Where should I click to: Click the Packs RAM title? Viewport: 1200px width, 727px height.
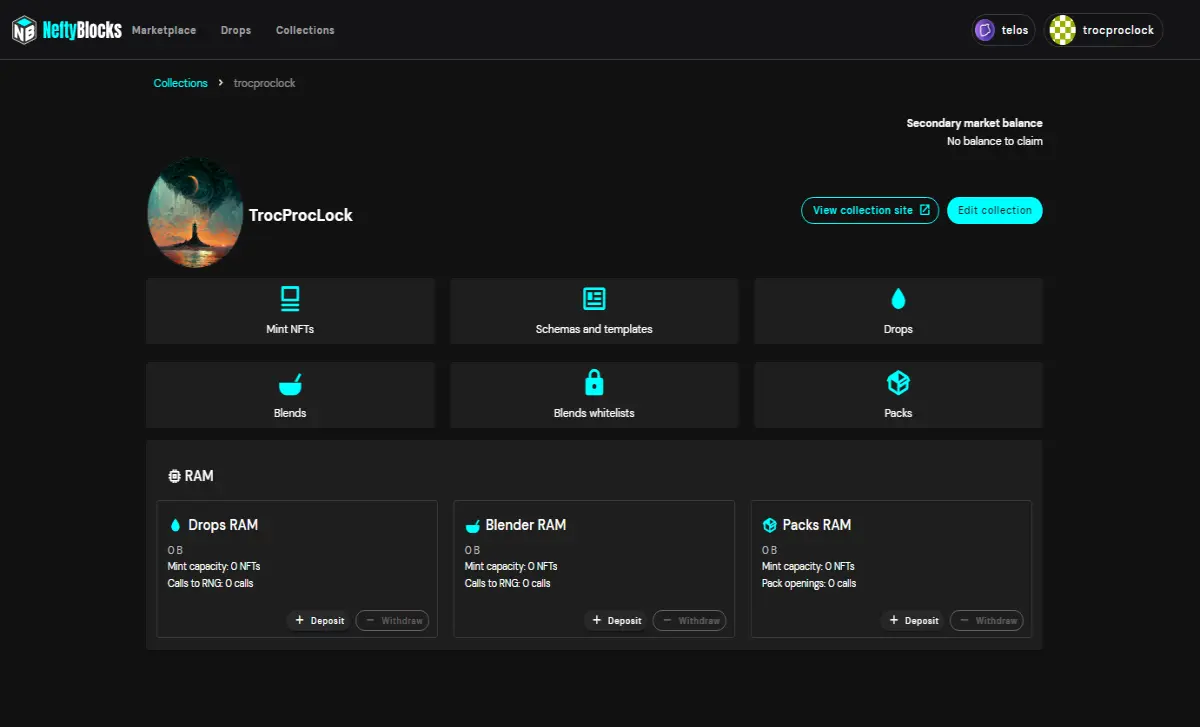coord(817,525)
